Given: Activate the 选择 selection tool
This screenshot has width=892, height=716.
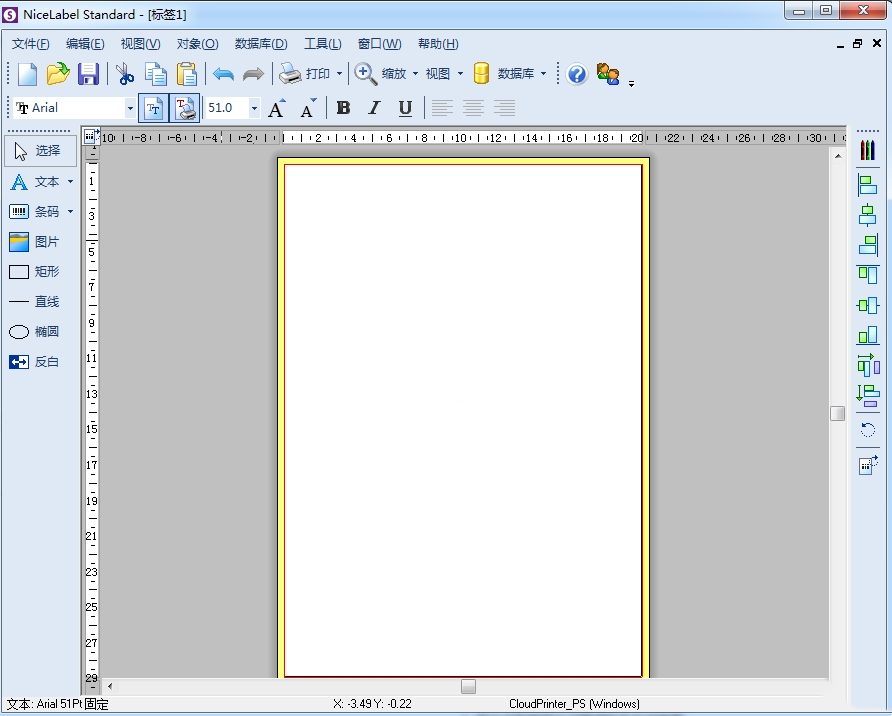Looking at the screenshot, I should 40,151.
